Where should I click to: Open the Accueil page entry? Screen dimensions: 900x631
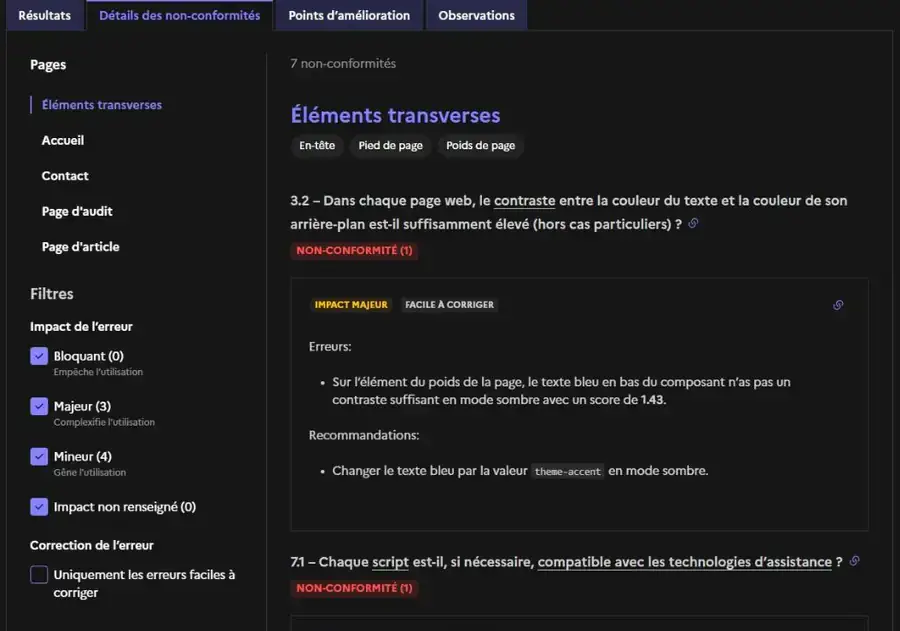(x=63, y=141)
